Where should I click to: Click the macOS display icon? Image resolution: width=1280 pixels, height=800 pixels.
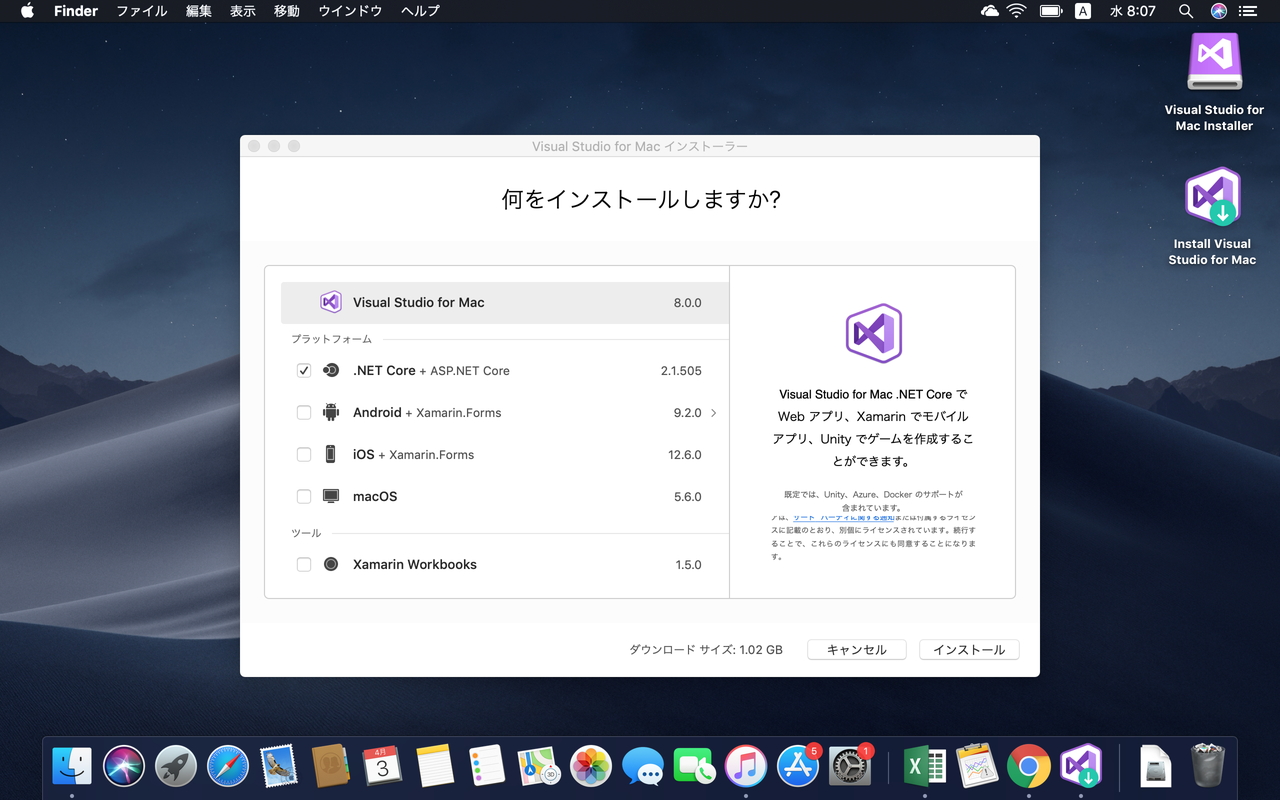click(330, 496)
